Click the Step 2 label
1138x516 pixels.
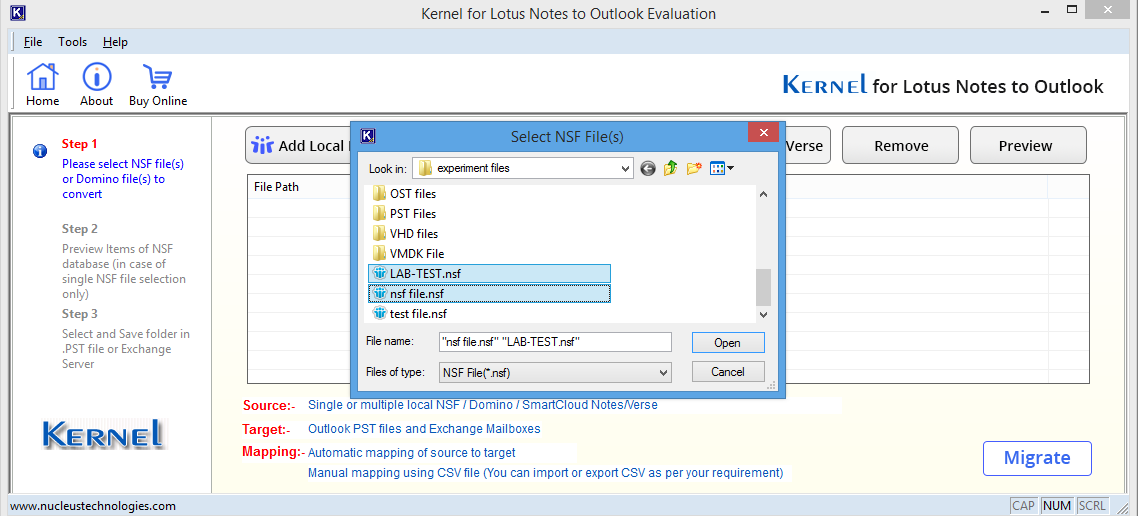[x=80, y=229]
